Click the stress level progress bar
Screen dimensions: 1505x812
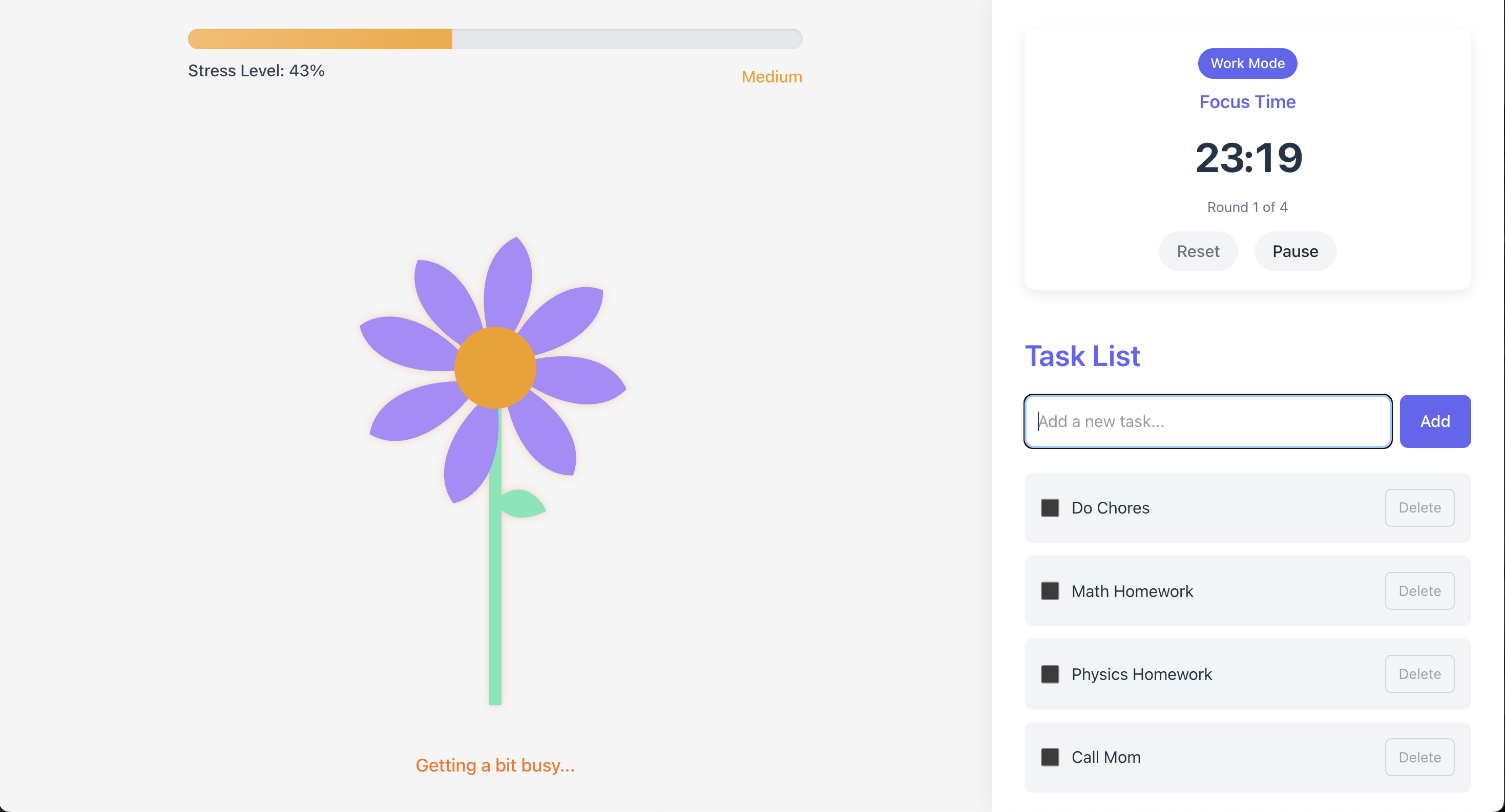[494, 39]
